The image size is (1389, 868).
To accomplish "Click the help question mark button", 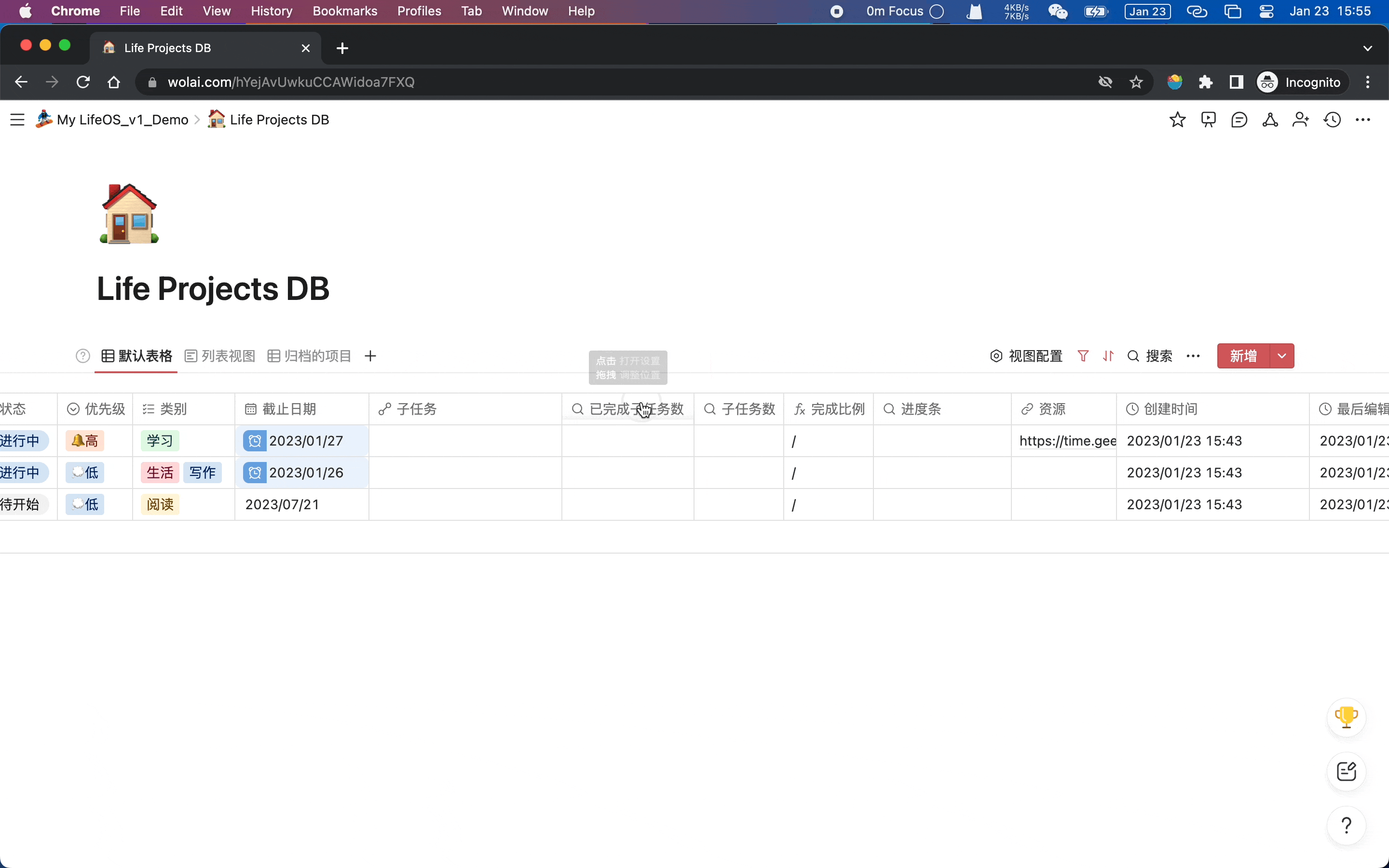I will point(1346,826).
